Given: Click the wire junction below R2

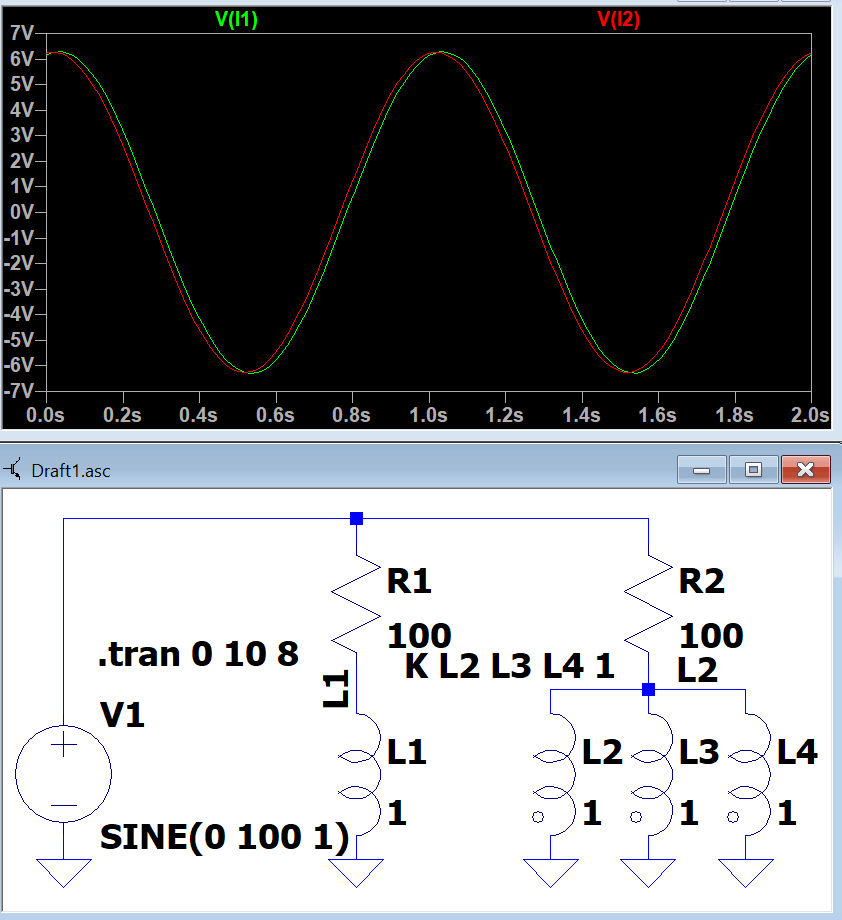Looking at the screenshot, I should click(x=648, y=689).
